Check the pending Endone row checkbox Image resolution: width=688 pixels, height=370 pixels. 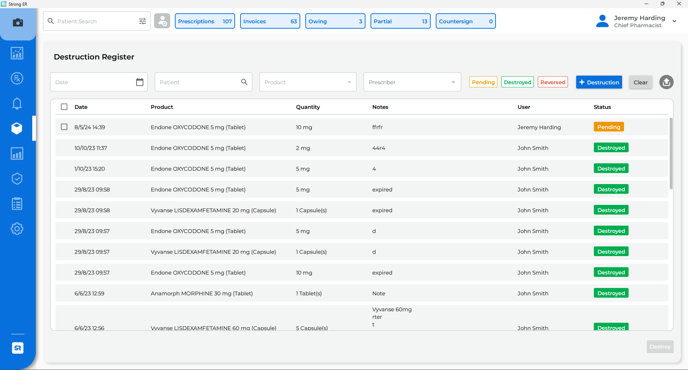pos(64,127)
